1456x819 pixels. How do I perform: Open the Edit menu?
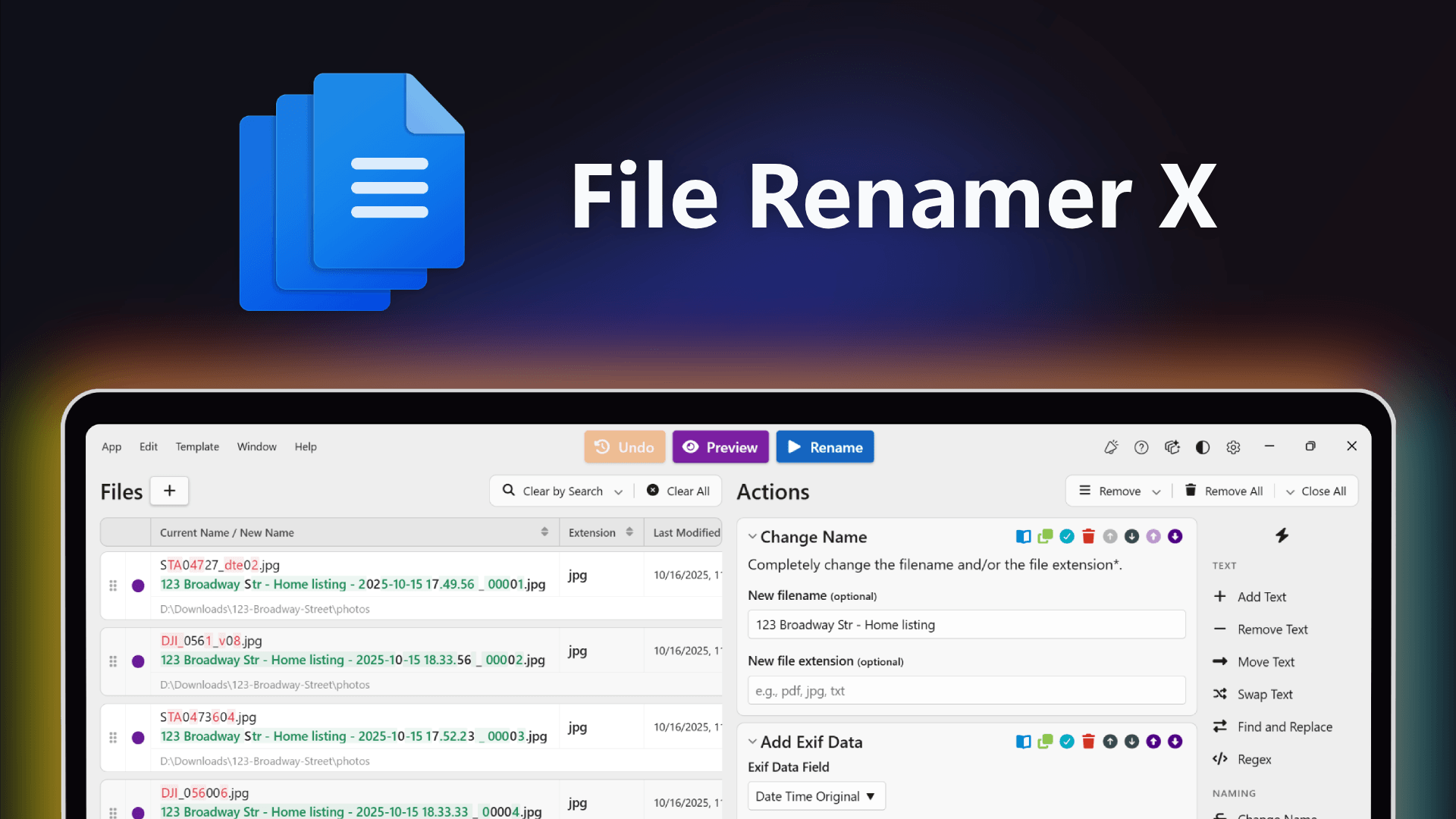click(x=149, y=447)
